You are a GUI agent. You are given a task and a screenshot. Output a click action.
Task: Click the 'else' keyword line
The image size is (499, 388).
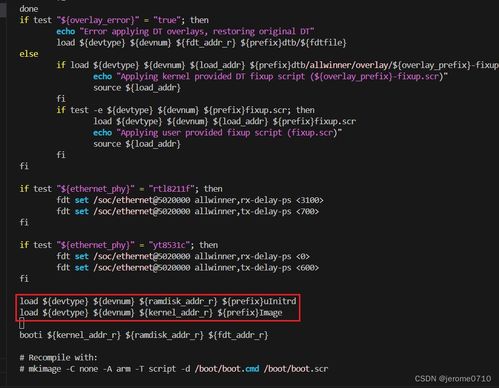[29, 54]
